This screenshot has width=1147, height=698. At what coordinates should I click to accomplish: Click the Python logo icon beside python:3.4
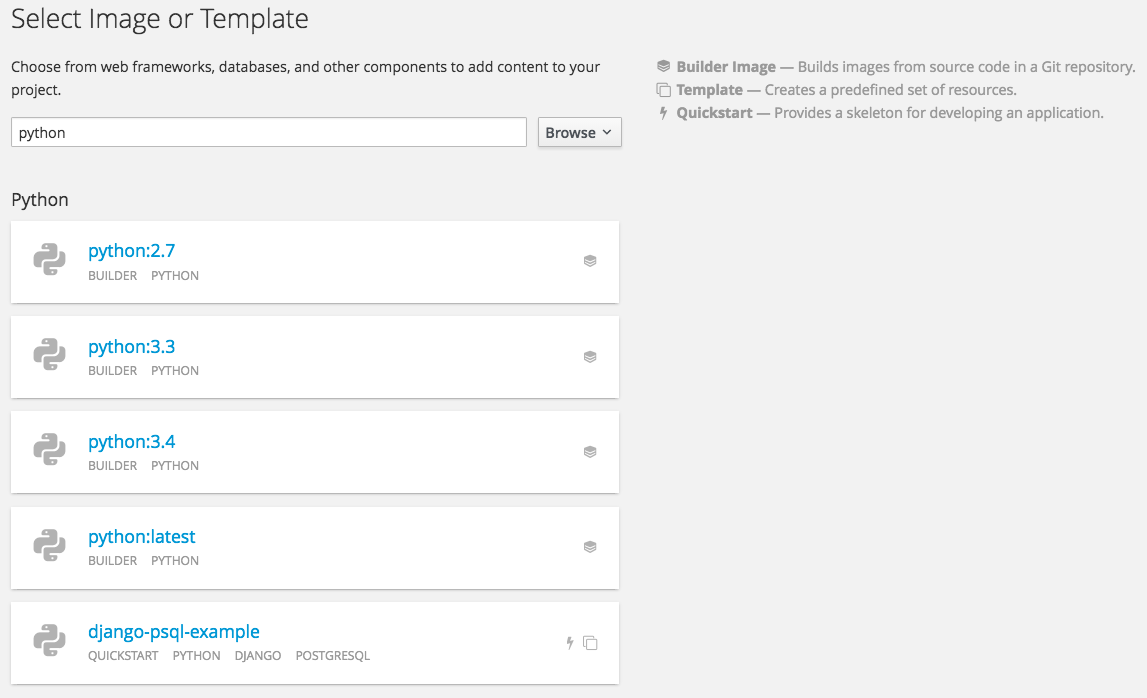[x=50, y=450]
